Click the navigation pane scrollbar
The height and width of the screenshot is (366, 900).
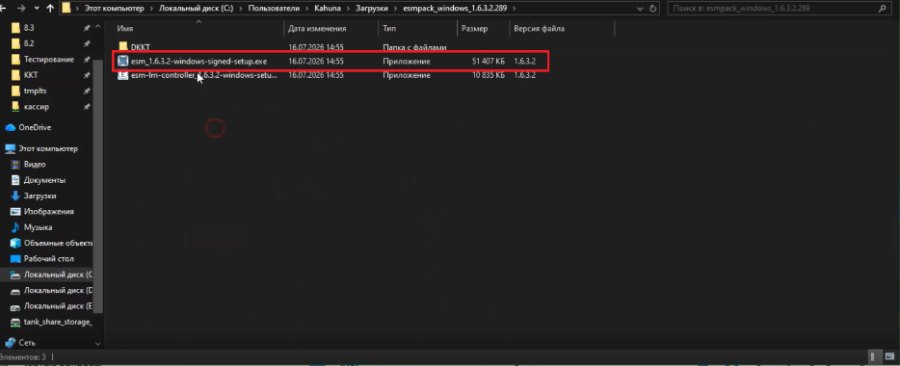click(x=98, y=186)
